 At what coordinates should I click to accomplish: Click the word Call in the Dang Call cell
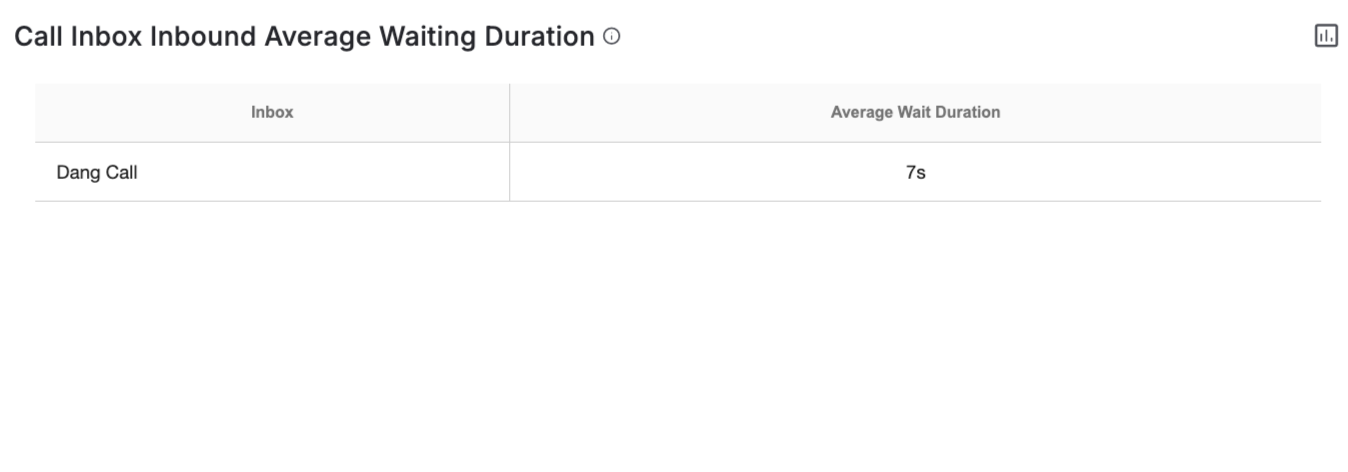pyautogui.click(x=121, y=172)
